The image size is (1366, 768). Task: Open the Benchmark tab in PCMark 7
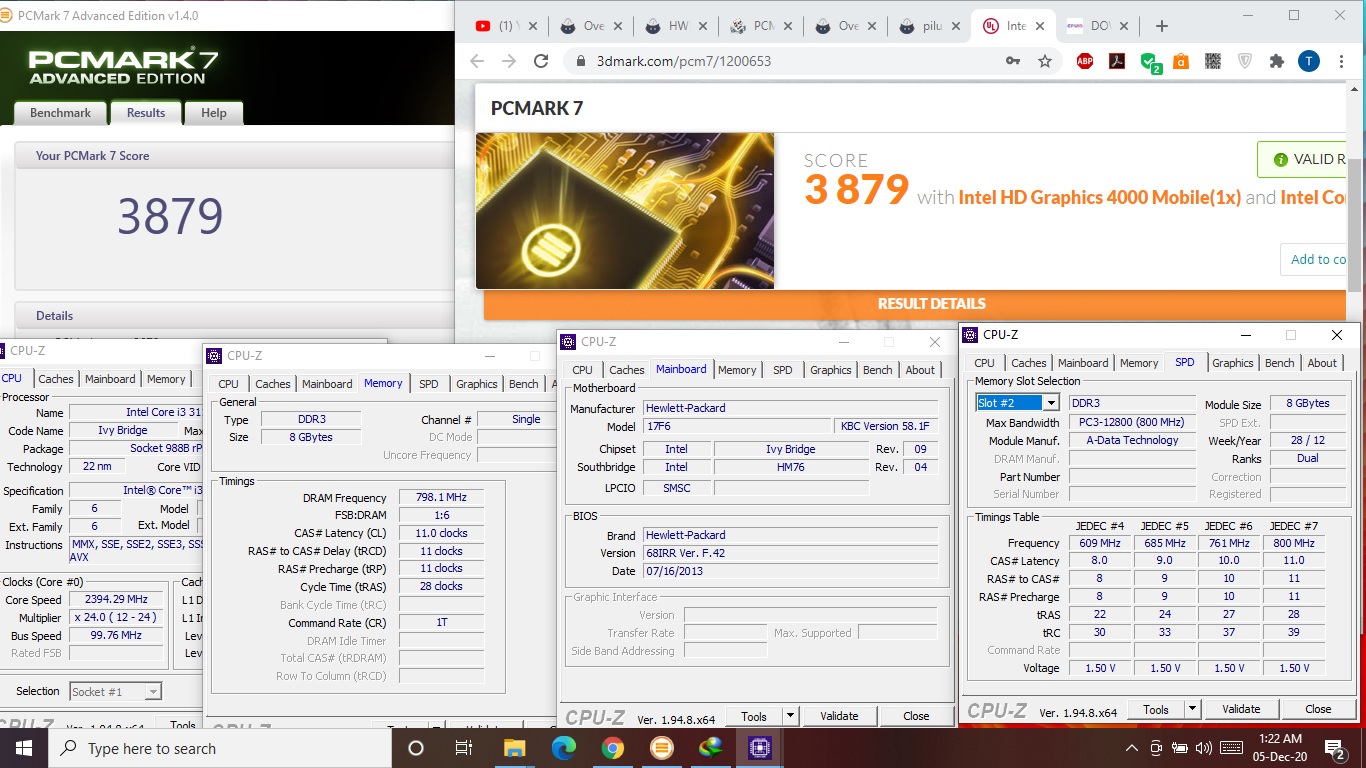pos(60,113)
